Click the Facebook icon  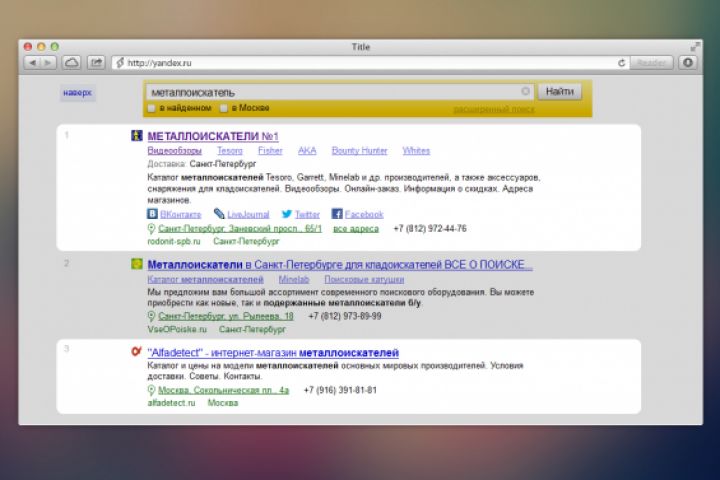pyautogui.click(x=337, y=214)
